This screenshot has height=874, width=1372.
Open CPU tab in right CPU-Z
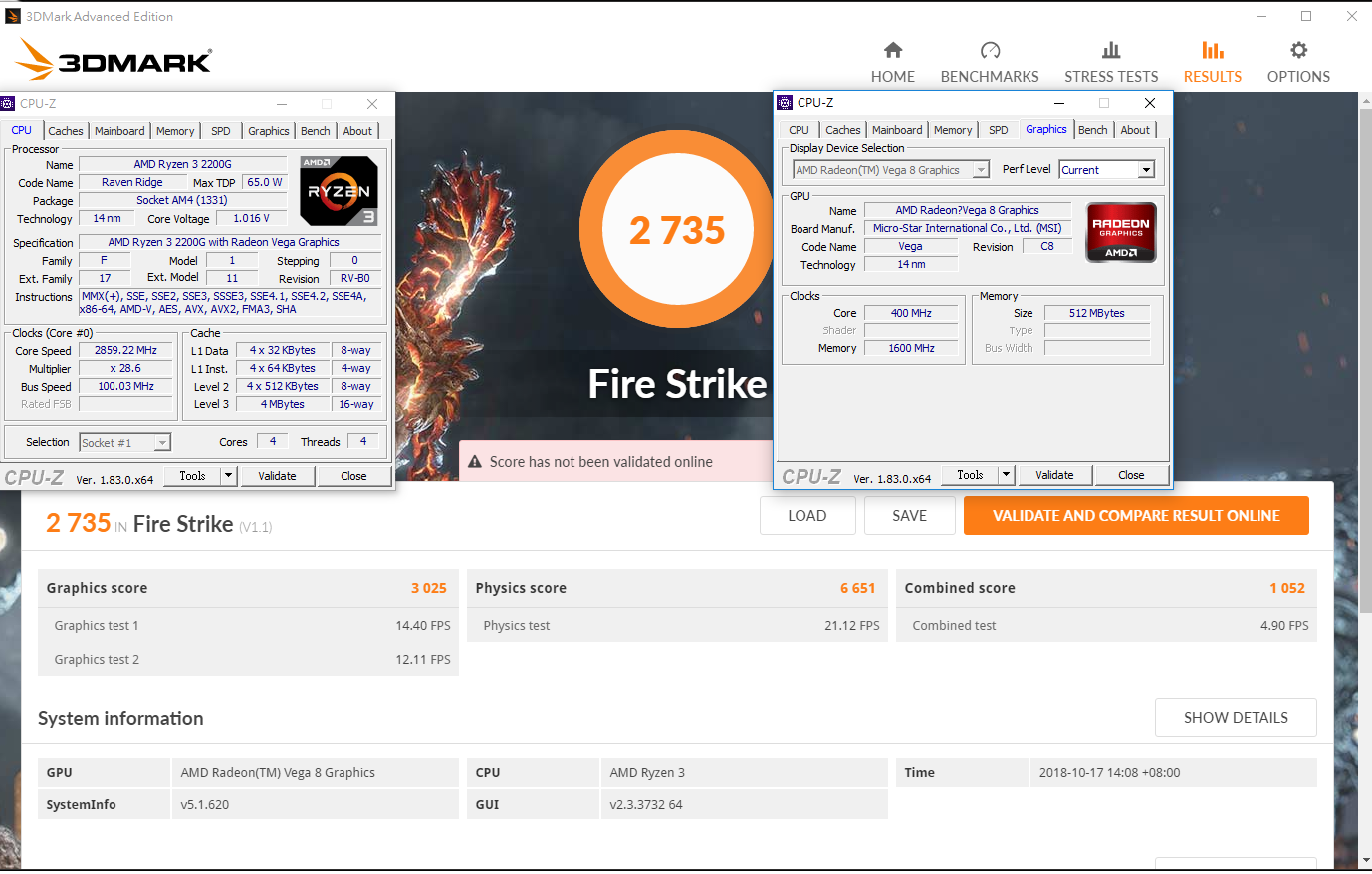click(x=800, y=130)
